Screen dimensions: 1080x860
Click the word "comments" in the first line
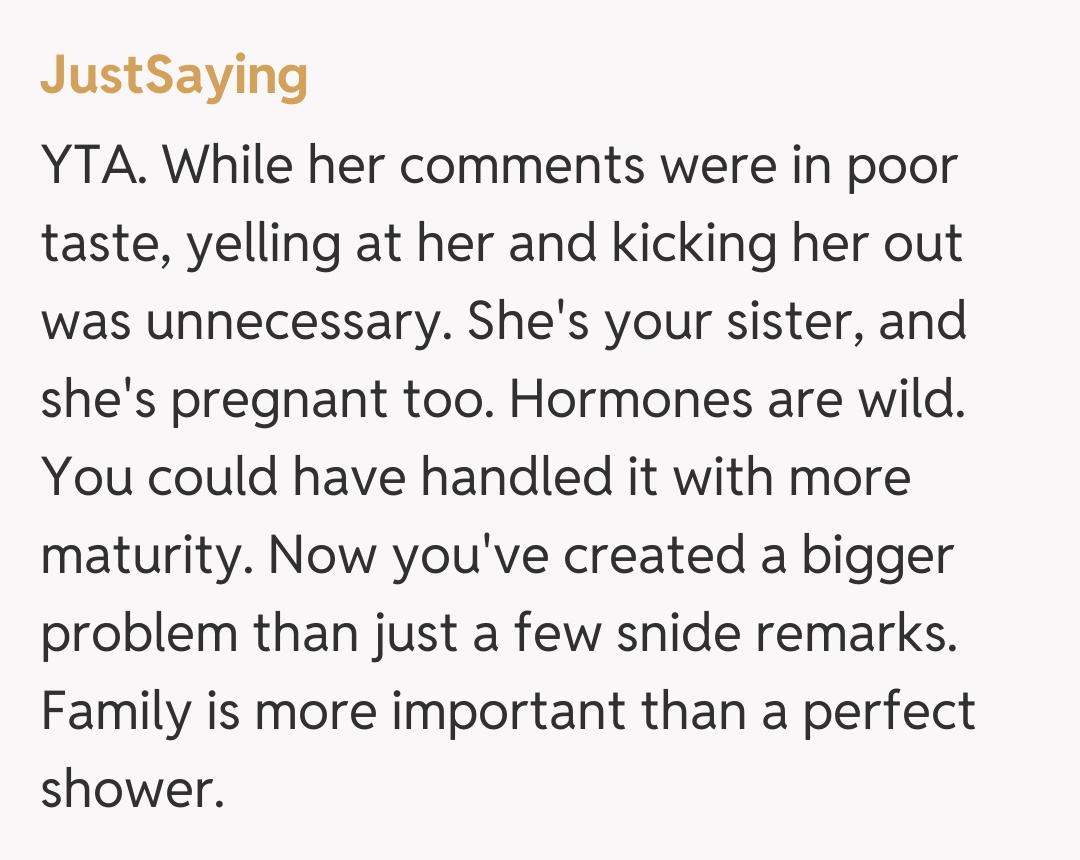(x=522, y=167)
